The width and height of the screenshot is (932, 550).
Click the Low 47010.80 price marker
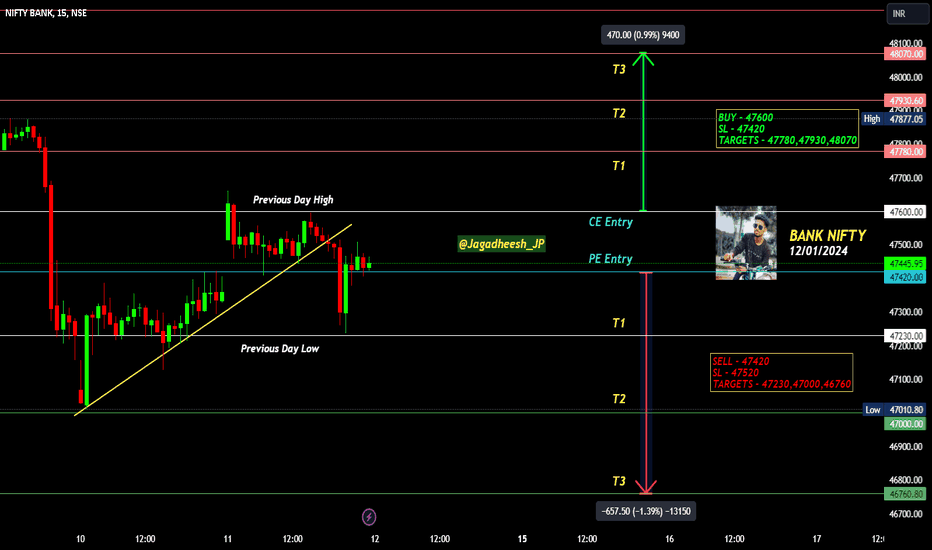click(x=894, y=410)
